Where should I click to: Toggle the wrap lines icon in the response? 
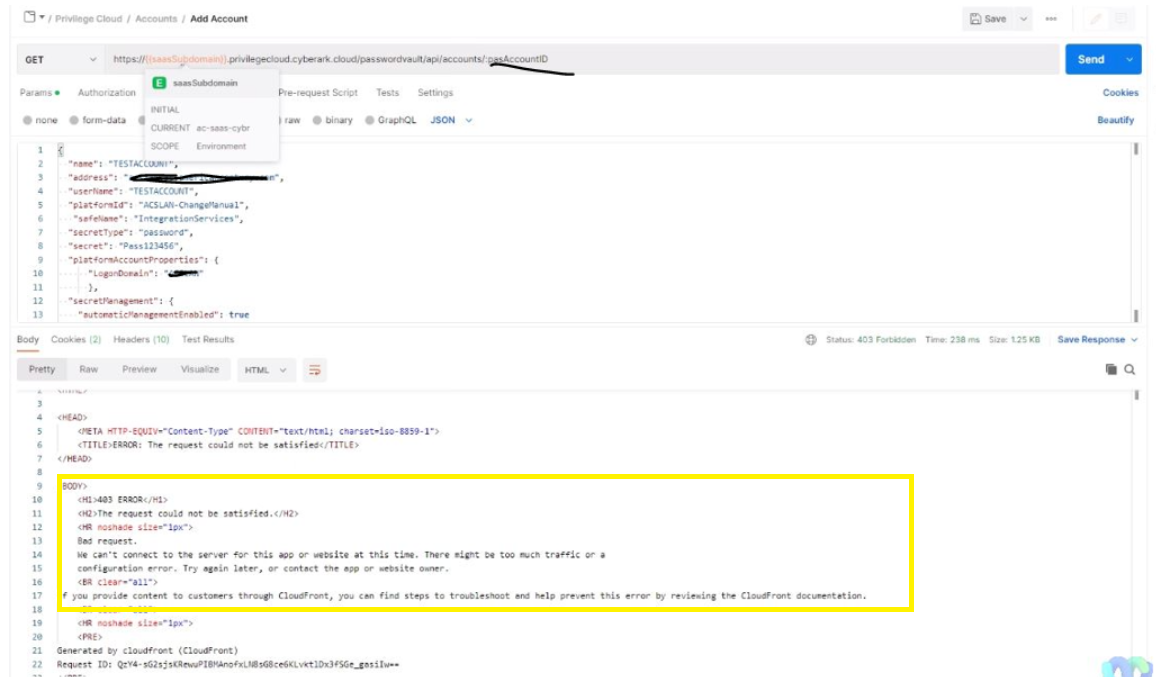coord(315,370)
